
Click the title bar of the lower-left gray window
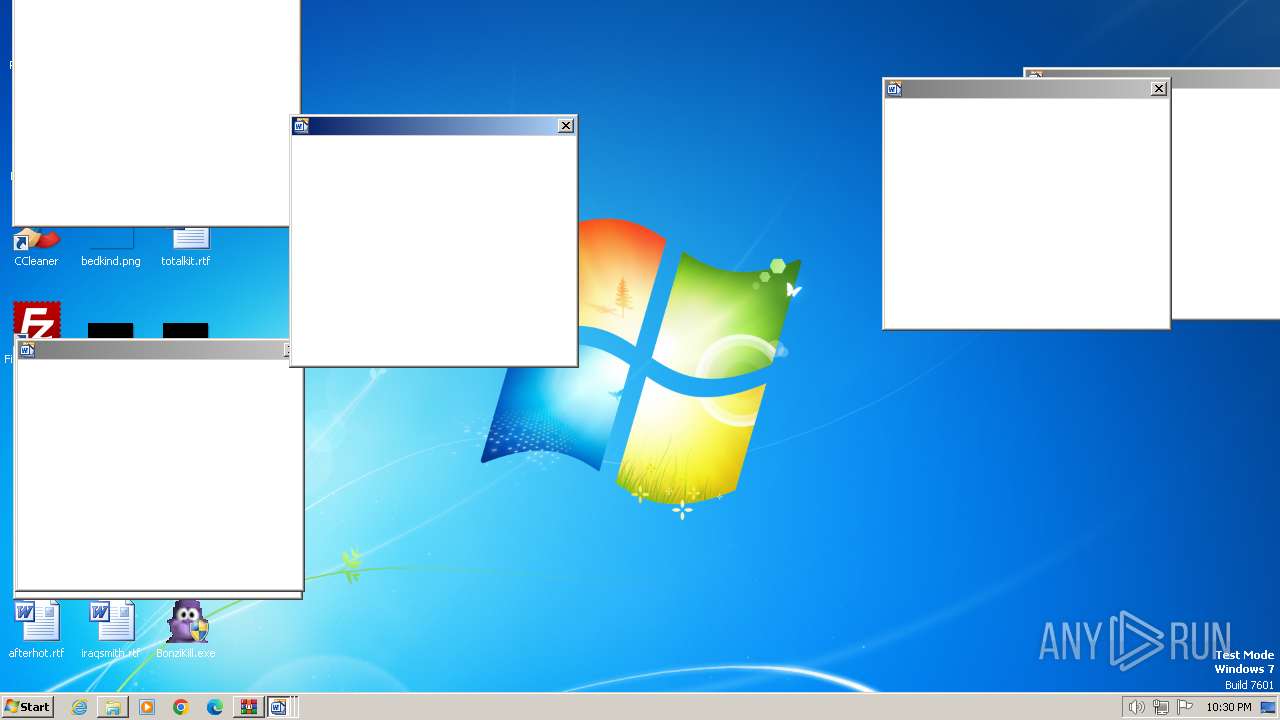pyautogui.click(x=153, y=350)
